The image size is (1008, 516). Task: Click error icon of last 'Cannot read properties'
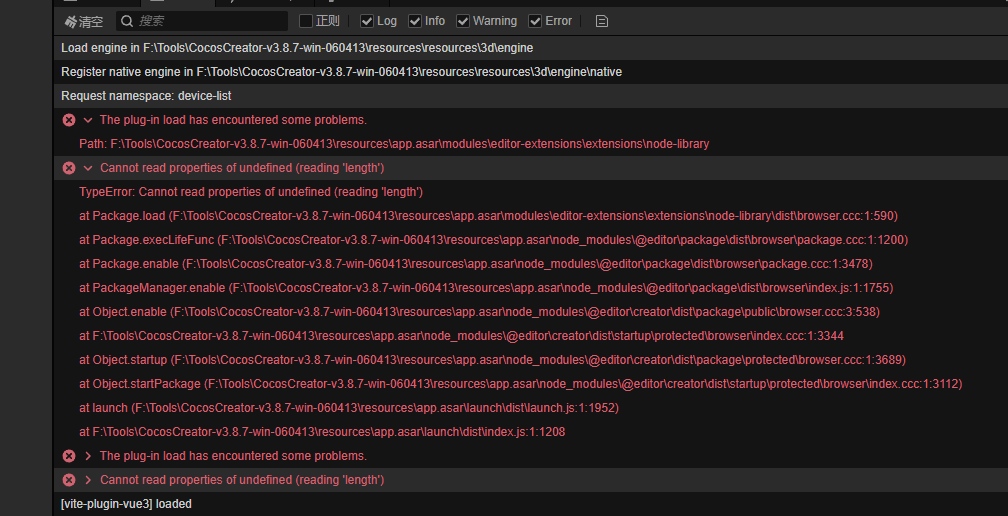pyautogui.click(x=69, y=480)
